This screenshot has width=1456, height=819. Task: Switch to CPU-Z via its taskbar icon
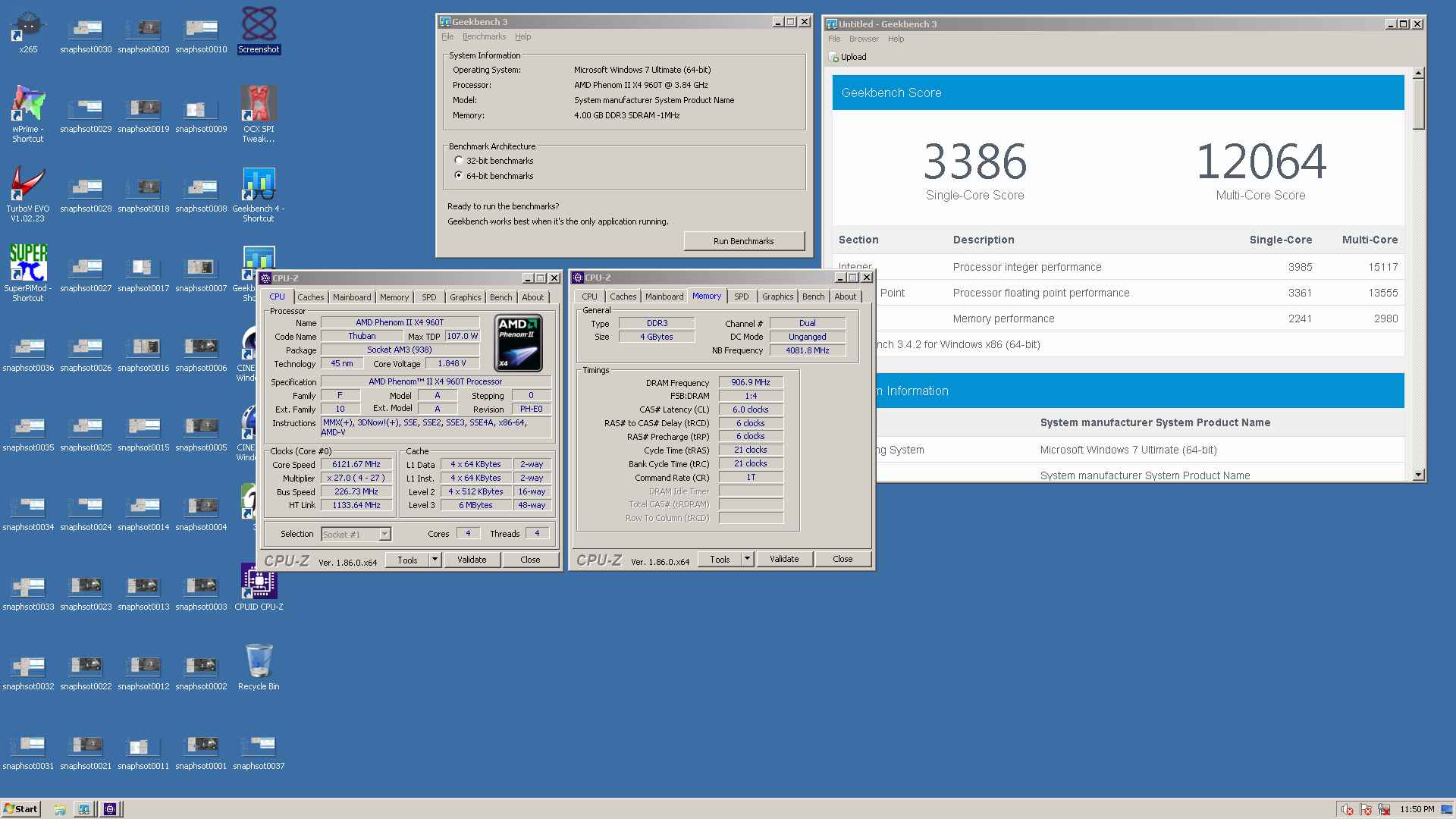pos(110,809)
